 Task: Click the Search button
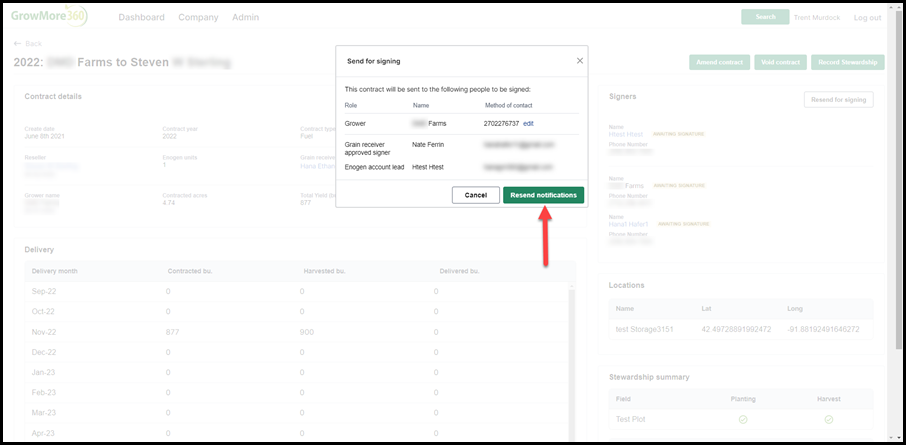coord(765,17)
